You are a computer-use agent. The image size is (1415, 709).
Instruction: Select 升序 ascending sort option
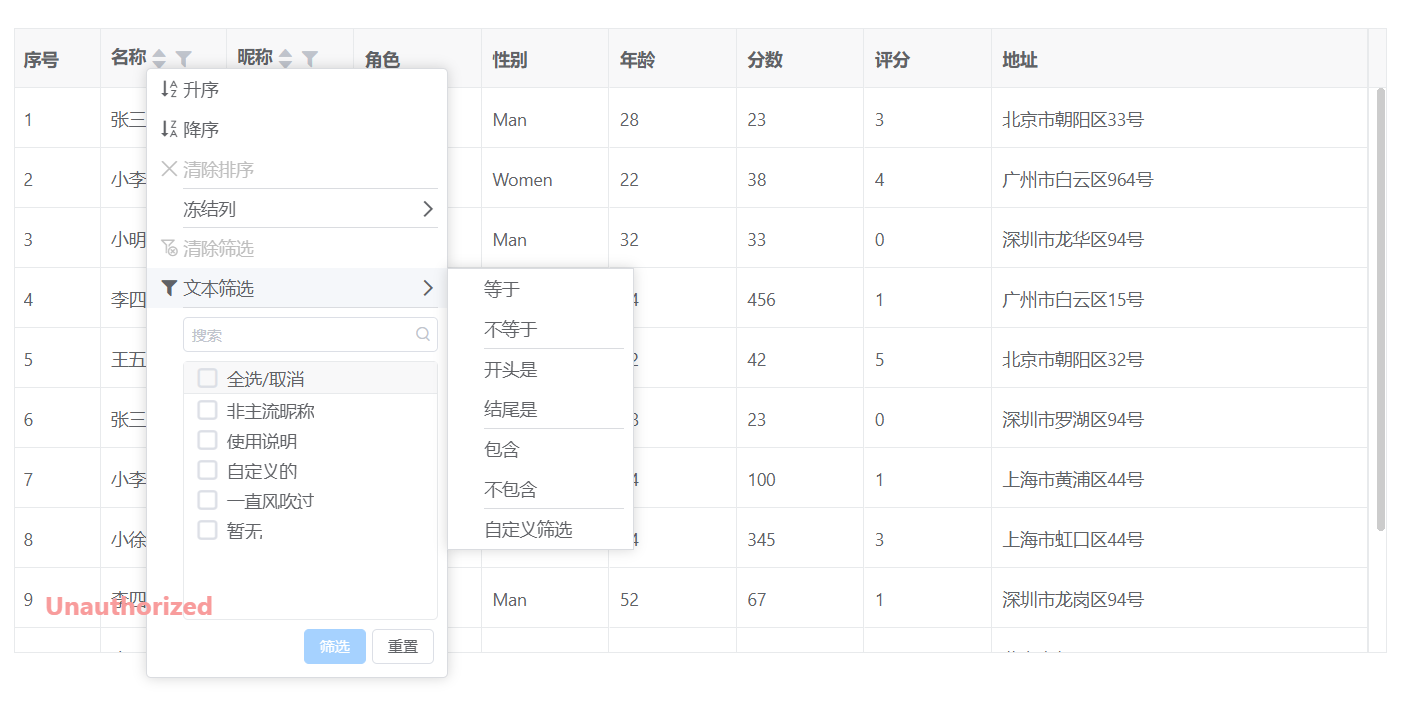coord(297,89)
